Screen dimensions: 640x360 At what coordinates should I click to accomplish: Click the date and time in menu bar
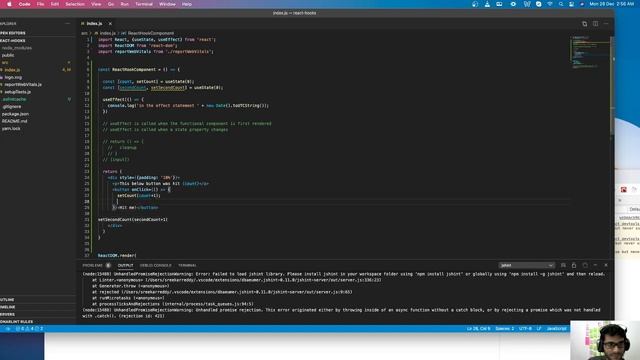click(611, 4)
